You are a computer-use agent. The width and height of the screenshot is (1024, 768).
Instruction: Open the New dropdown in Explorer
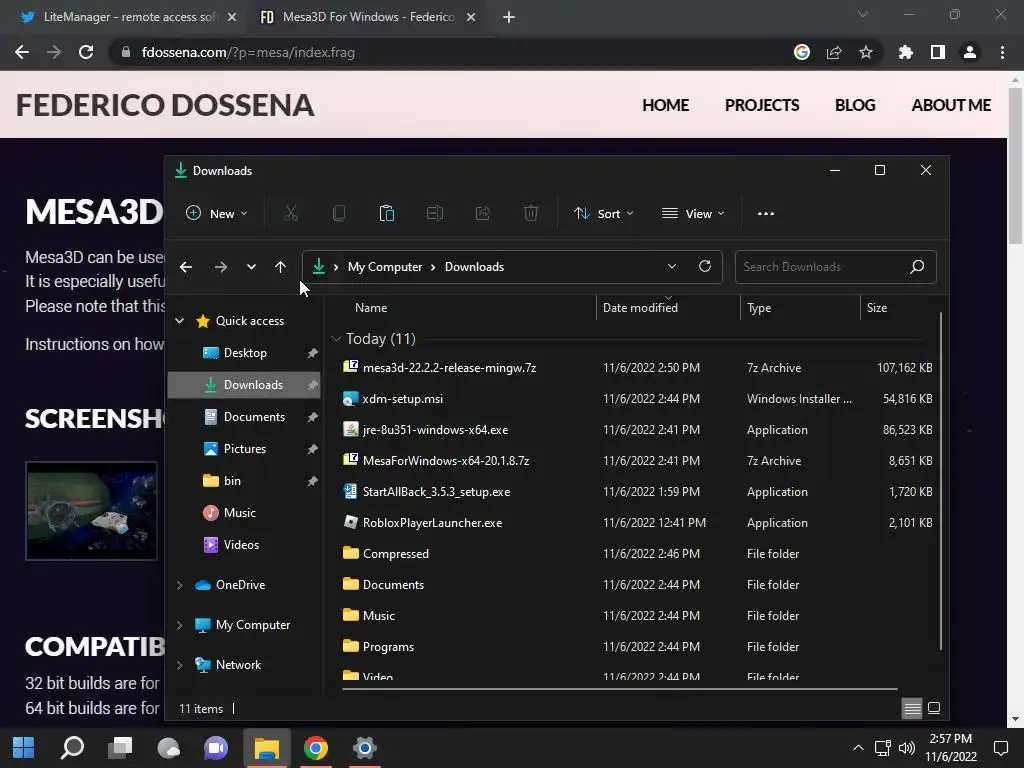pyautogui.click(x=217, y=214)
